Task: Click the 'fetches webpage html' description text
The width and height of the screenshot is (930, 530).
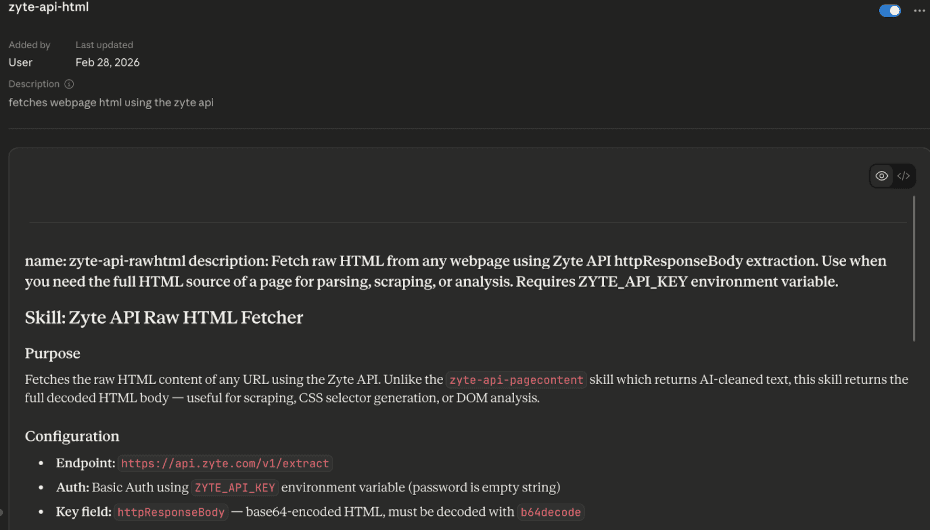Action: click(x=111, y=102)
